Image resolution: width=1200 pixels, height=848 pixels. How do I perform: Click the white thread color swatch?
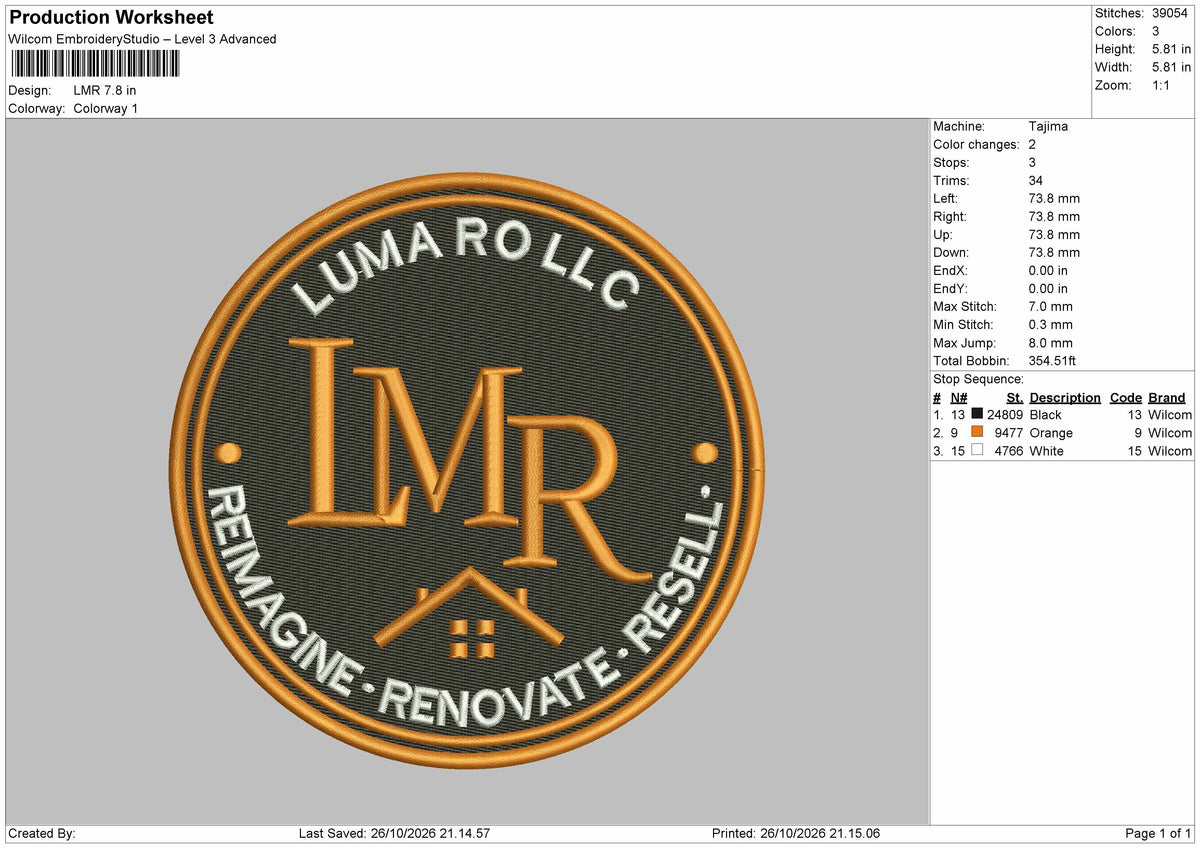pyautogui.click(x=977, y=450)
